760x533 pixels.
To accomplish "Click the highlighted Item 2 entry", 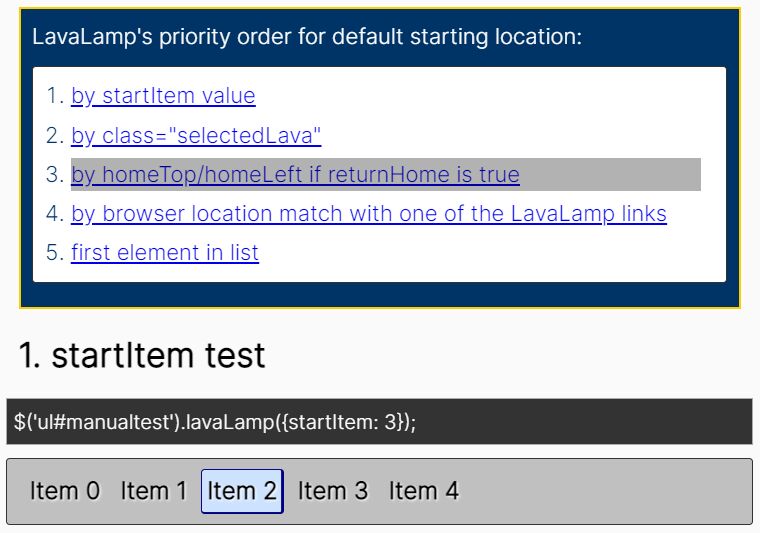I will [x=242, y=491].
